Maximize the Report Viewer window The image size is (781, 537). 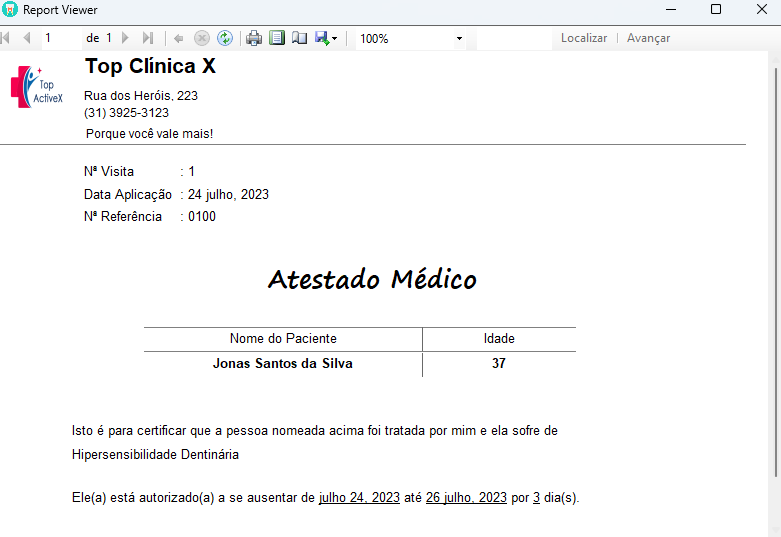click(x=716, y=9)
